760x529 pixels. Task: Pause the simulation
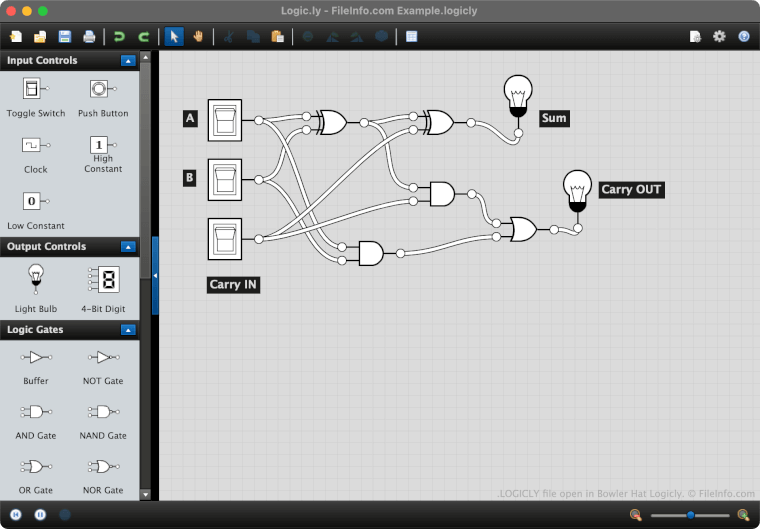click(40, 514)
